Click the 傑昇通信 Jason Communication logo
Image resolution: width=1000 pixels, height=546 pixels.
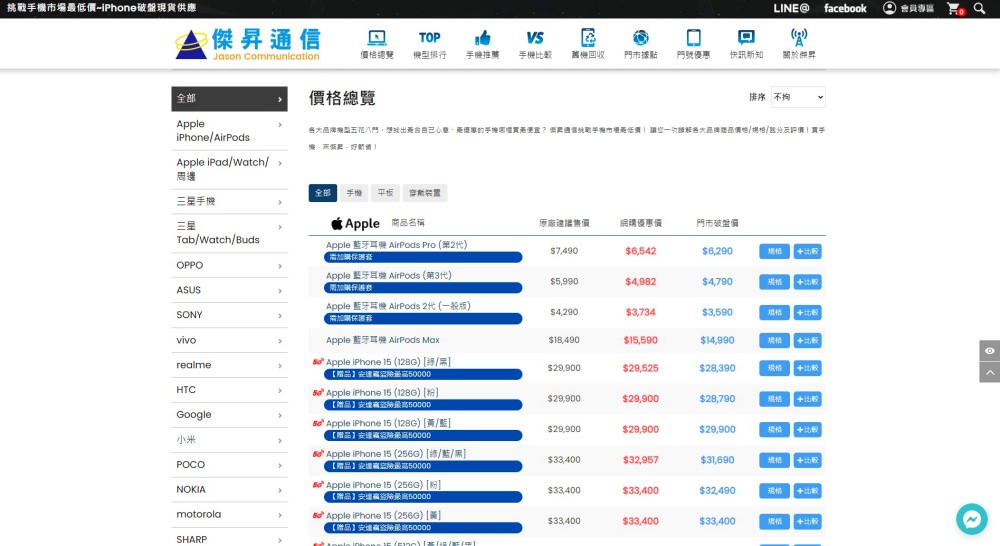pyautogui.click(x=248, y=44)
